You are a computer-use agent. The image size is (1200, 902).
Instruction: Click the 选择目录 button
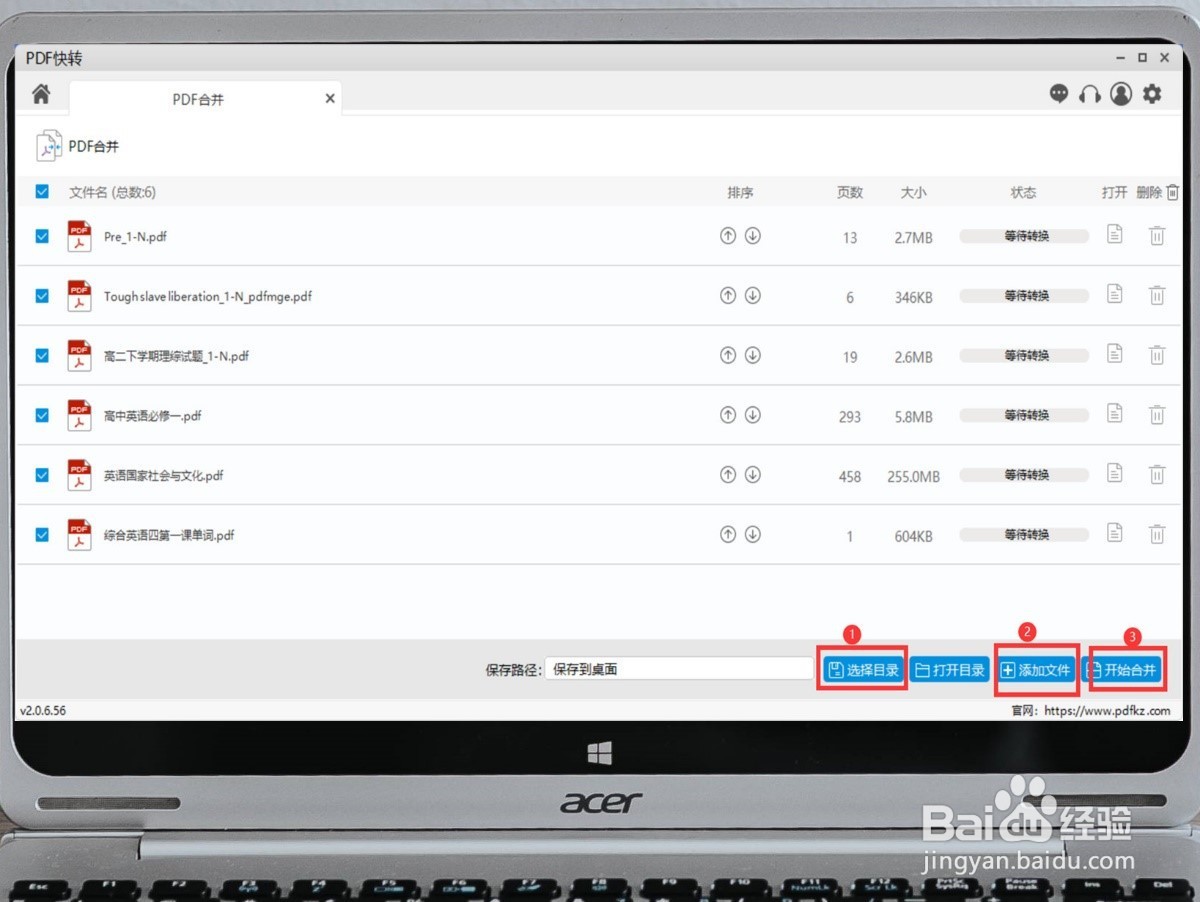pyautogui.click(x=864, y=670)
